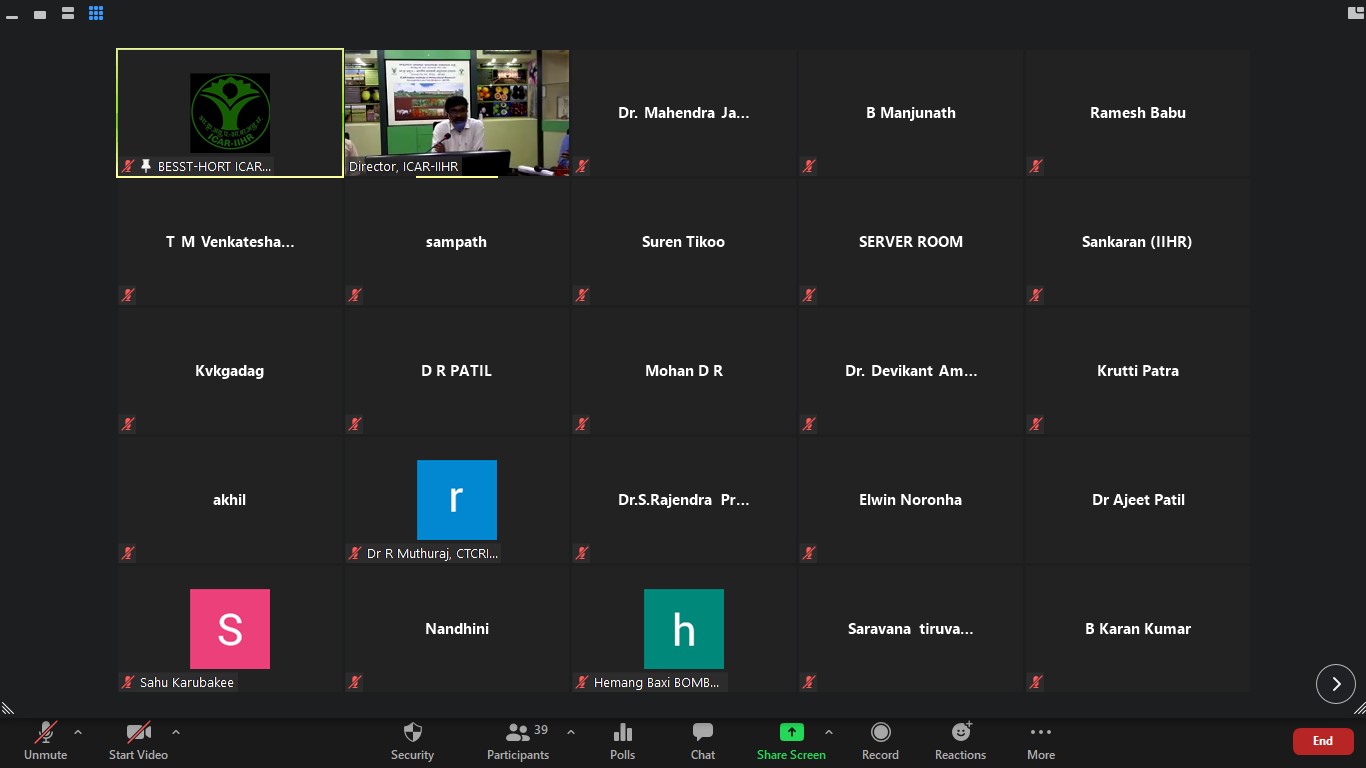
Task: Expand video options arrow beside Start Video
Action: (176, 732)
